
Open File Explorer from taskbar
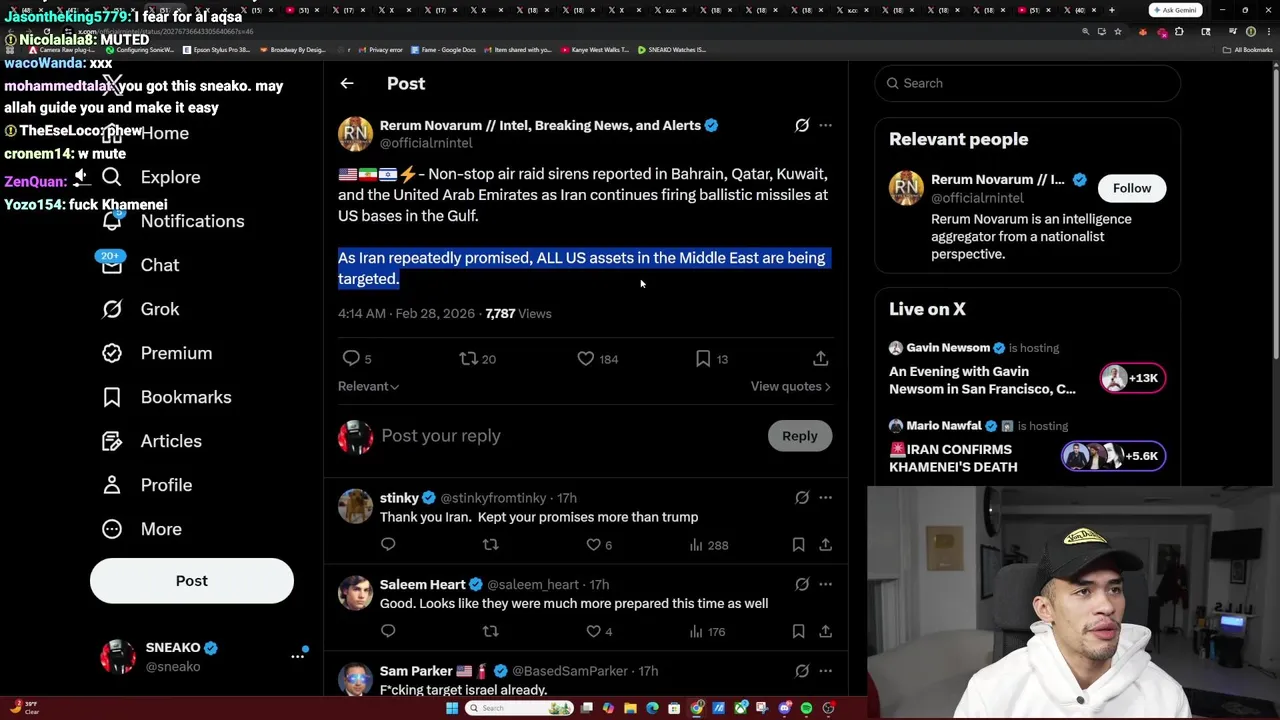(630, 708)
